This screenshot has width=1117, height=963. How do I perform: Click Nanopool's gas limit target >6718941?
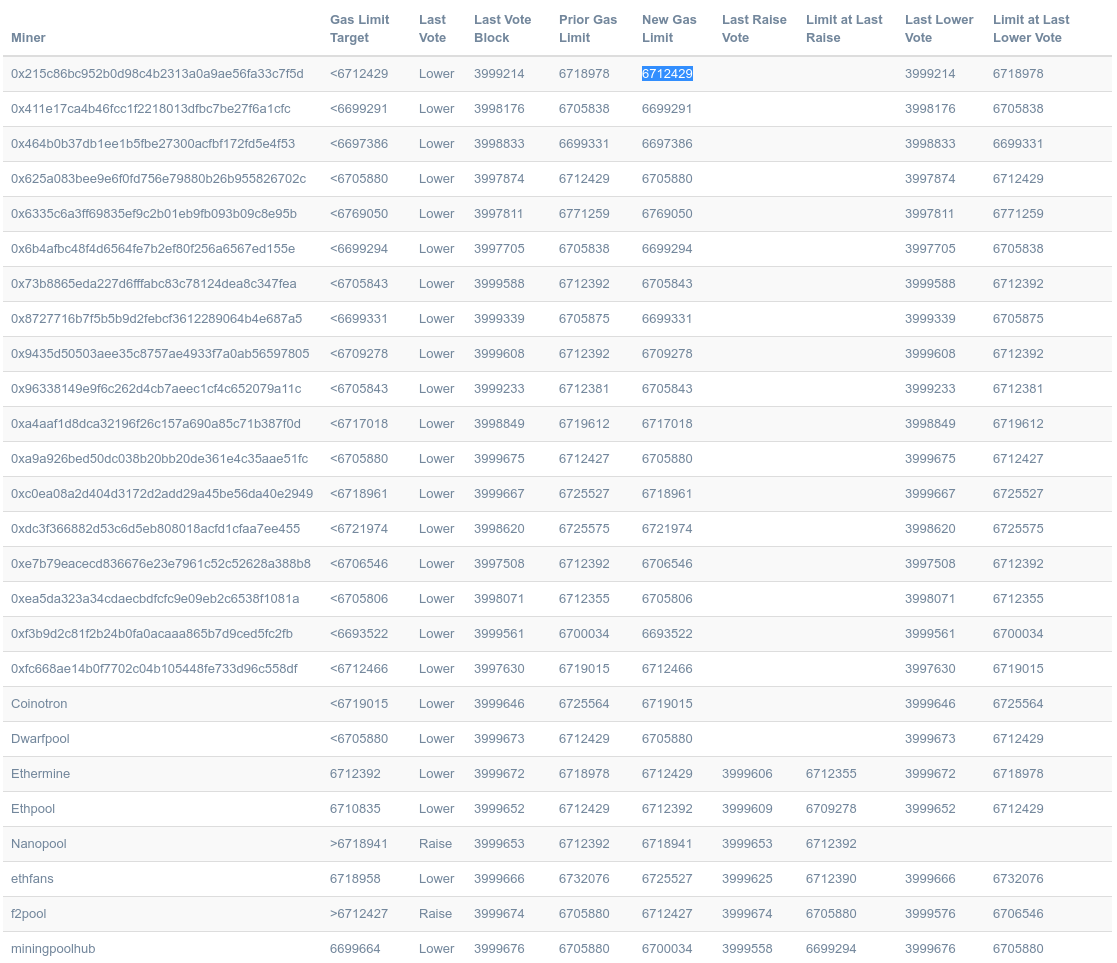pos(358,843)
